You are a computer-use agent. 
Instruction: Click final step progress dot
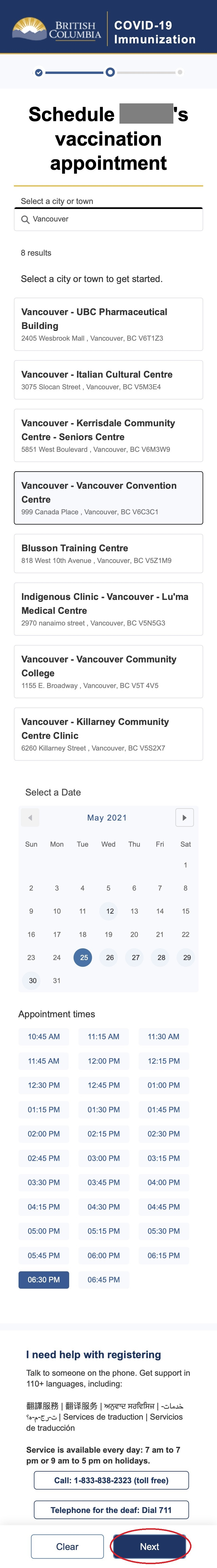coord(180,73)
